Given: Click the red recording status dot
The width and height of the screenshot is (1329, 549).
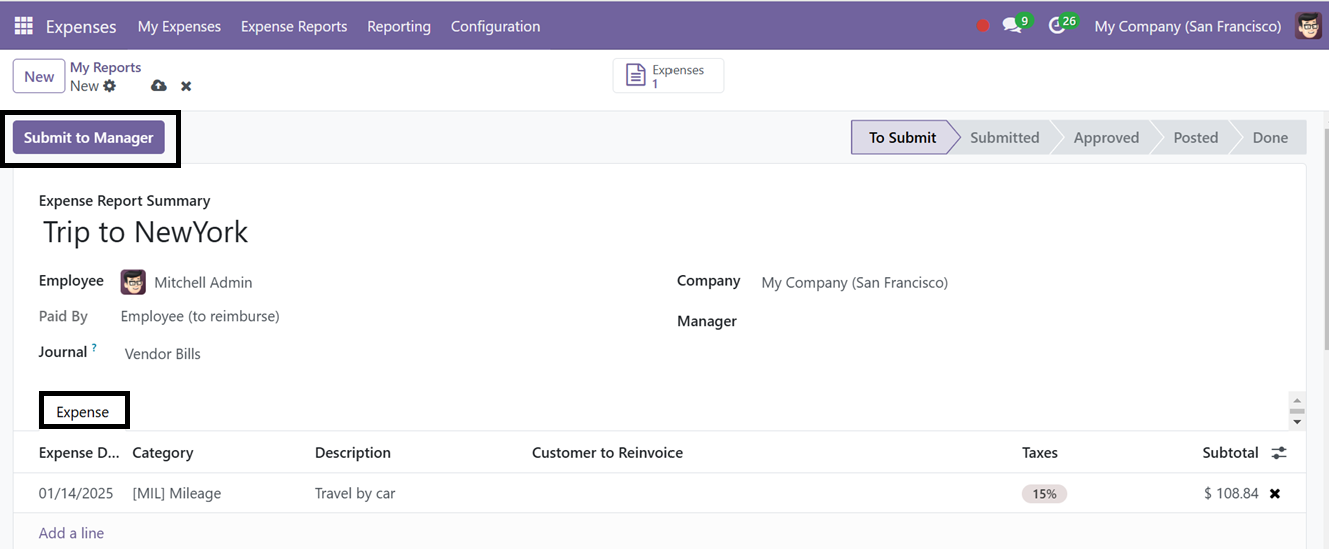Looking at the screenshot, I should (983, 27).
